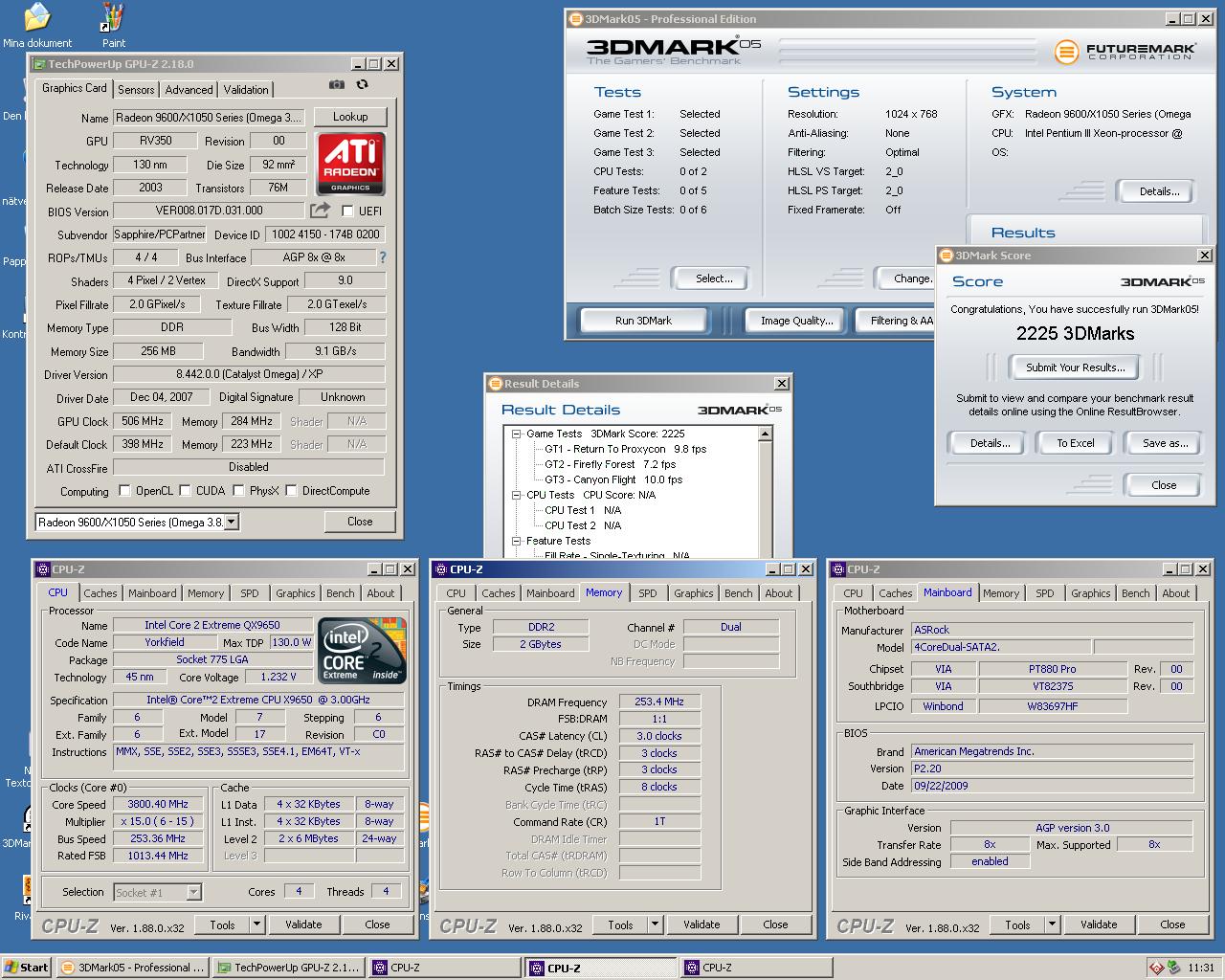Click the Result Details vertical scrollbar track

pyautogui.click(x=766, y=498)
